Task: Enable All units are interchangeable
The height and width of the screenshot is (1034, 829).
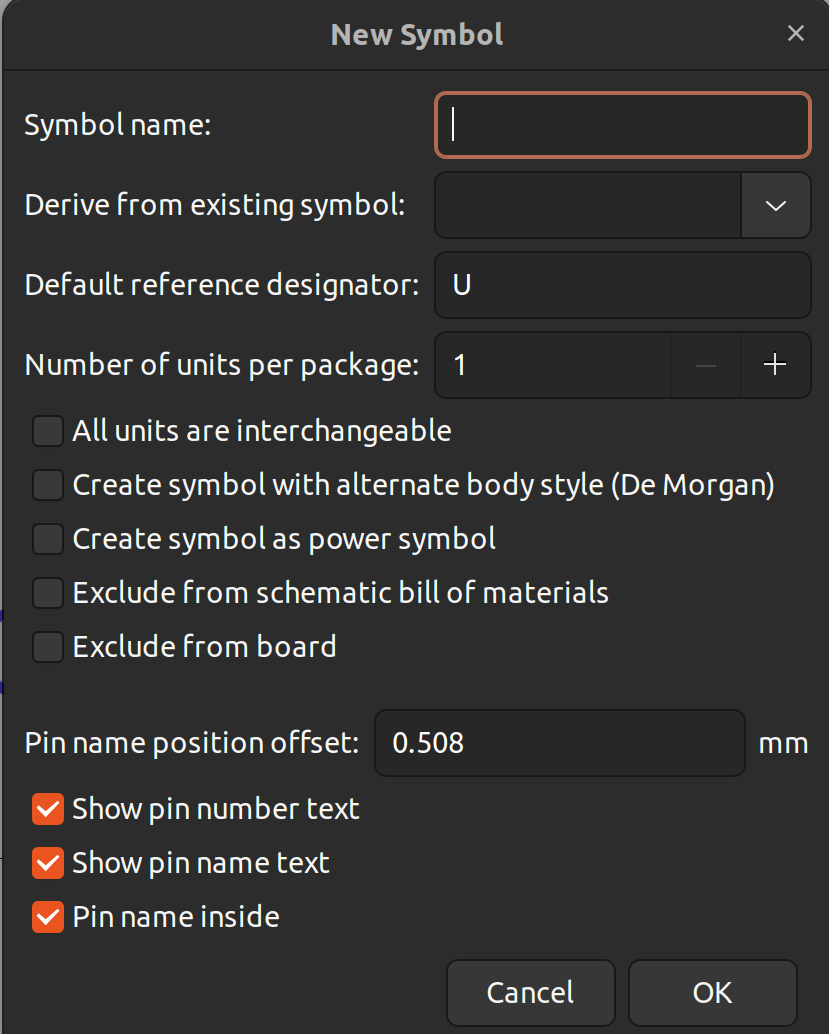Action: click(48, 431)
